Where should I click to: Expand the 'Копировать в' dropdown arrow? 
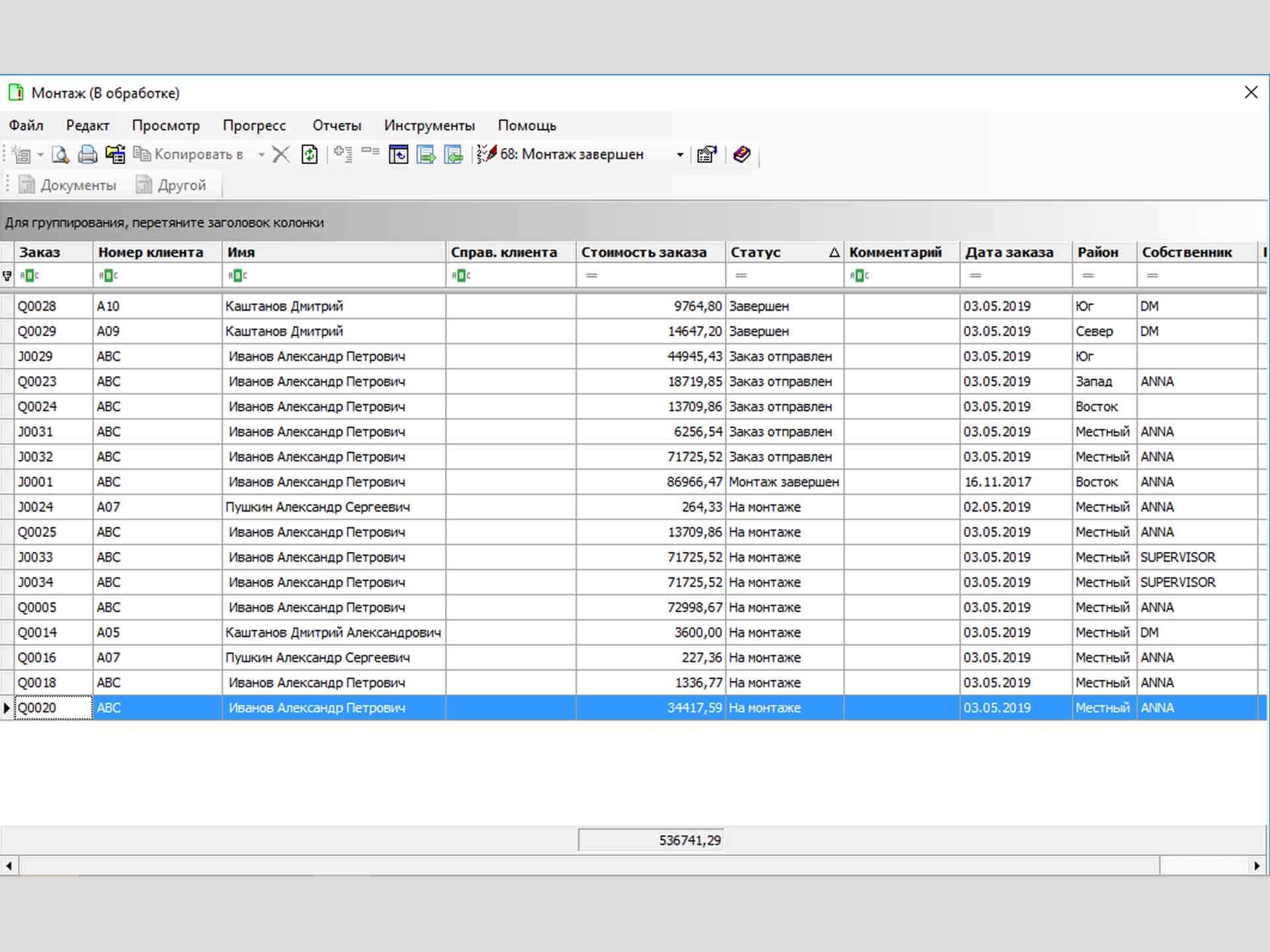coord(262,155)
